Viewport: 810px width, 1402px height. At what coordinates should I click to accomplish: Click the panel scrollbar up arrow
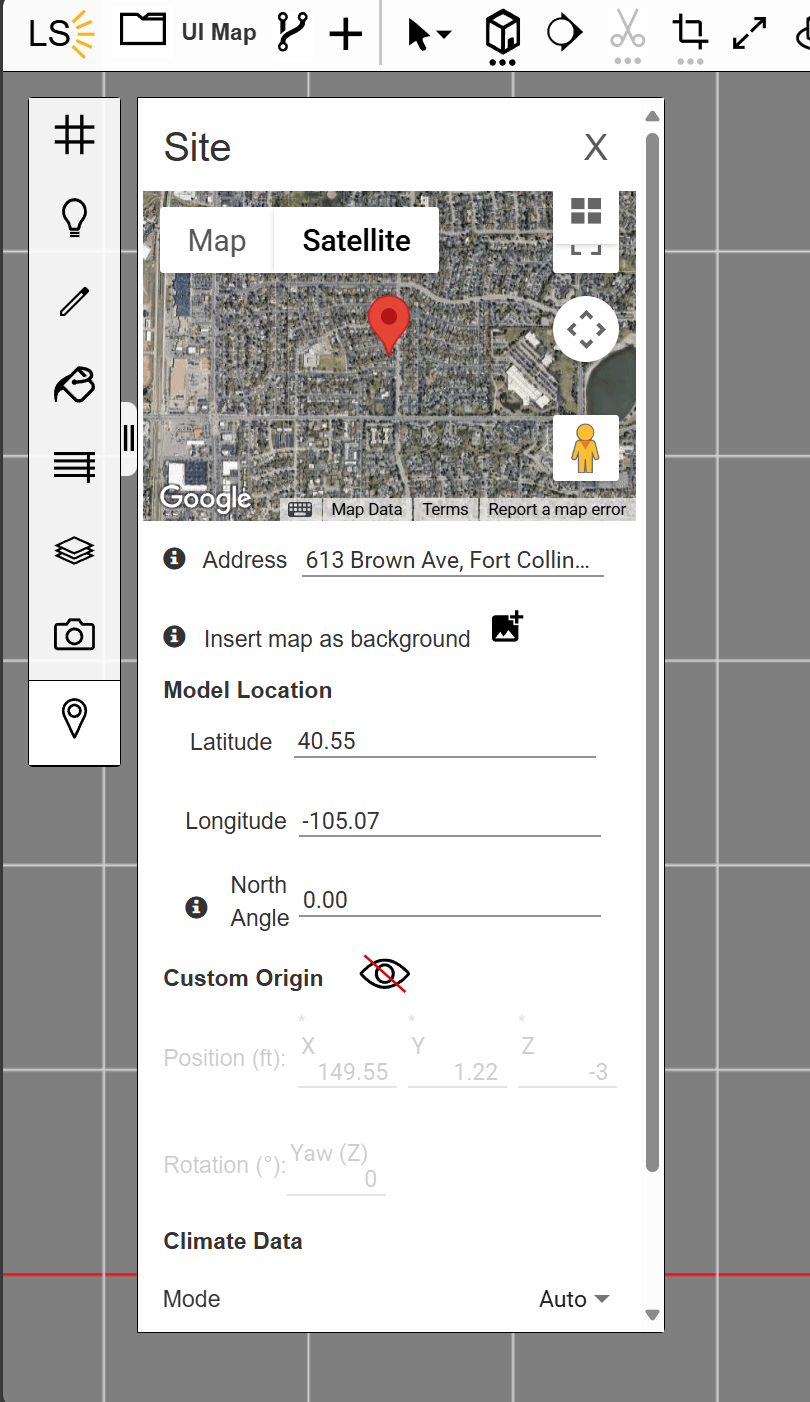tap(652, 116)
